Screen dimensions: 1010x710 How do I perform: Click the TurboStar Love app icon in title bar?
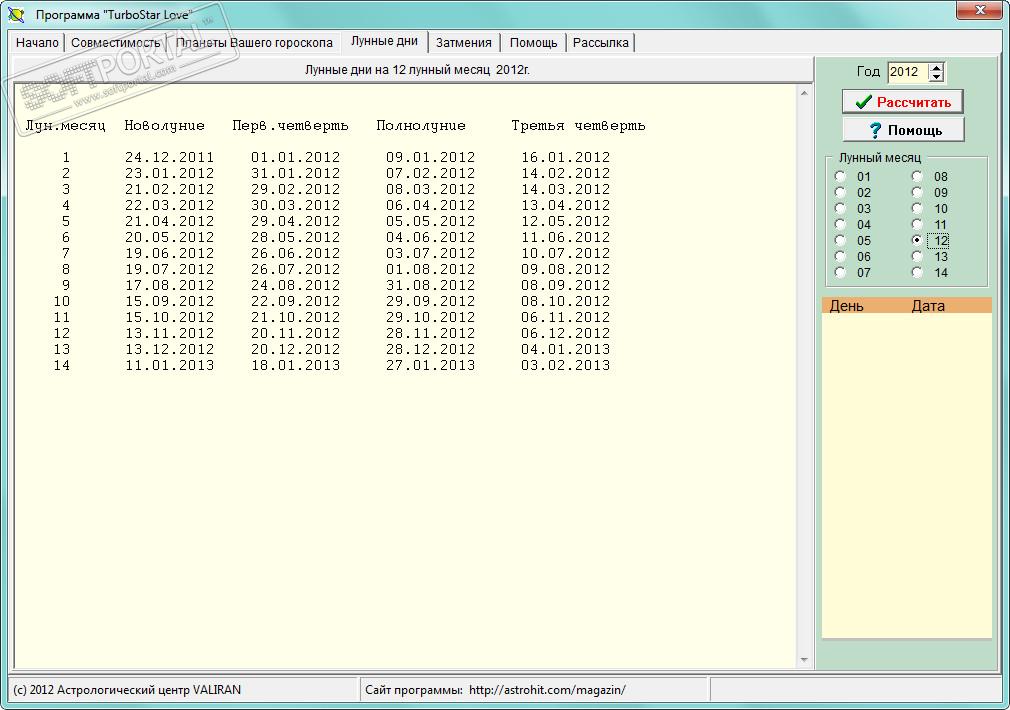(x=16, y=14)
